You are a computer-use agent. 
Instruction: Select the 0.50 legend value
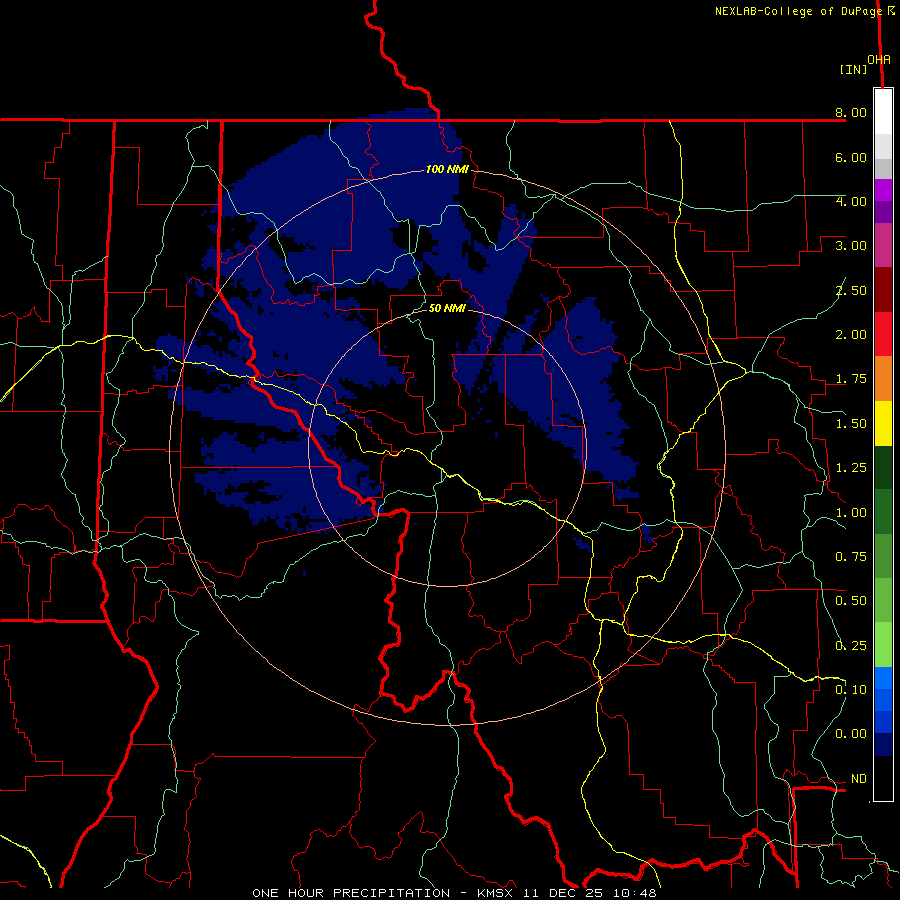(x=851, y=601)
